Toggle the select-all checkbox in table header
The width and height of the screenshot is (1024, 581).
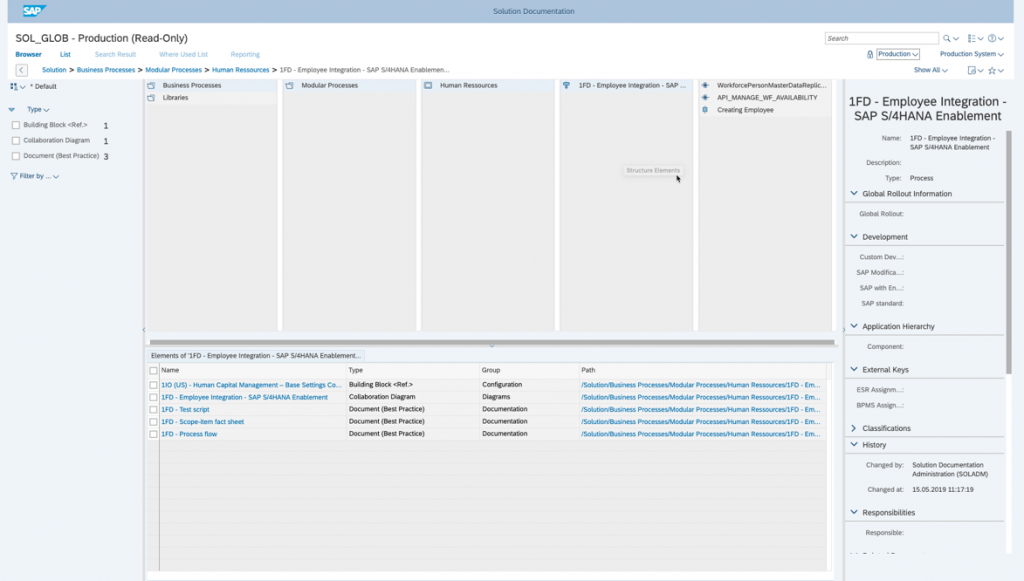pos(153,370)
